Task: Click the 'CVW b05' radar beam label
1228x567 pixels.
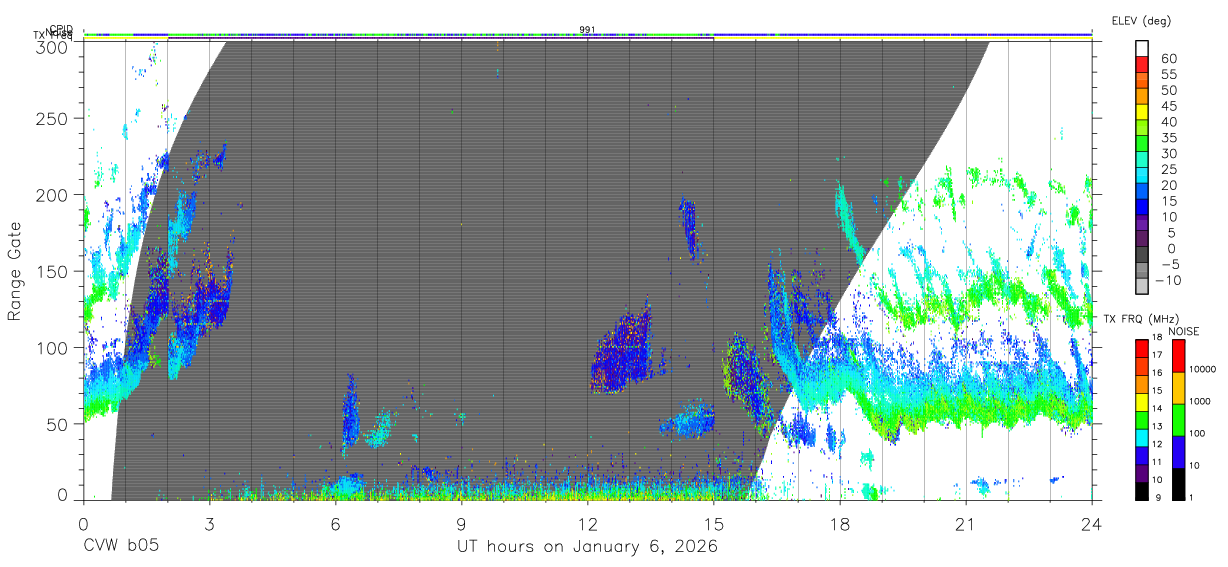Action: pos(120,547)
